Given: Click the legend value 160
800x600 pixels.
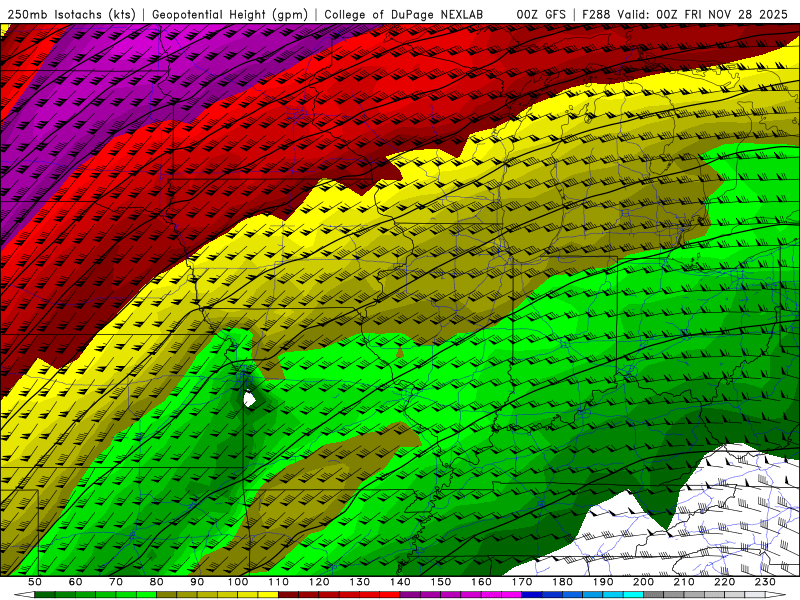Looking at the screenshot, I should pyautogui.click(x=481, y=582).
